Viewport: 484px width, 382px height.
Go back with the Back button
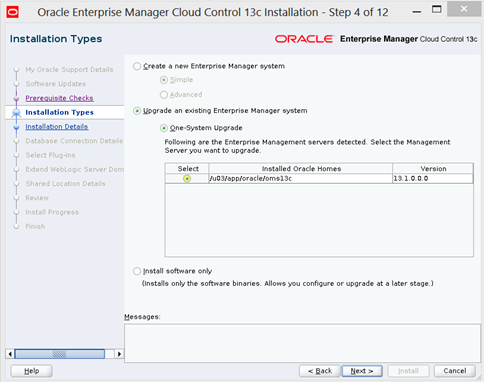click(x=320, y=371)
